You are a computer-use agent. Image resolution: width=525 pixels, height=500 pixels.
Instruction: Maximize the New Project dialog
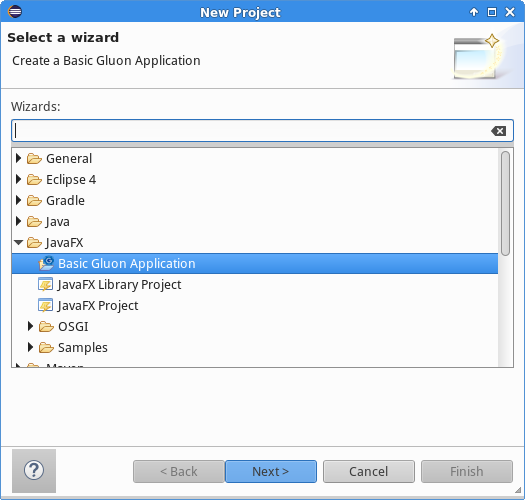(x=492, y=12)
